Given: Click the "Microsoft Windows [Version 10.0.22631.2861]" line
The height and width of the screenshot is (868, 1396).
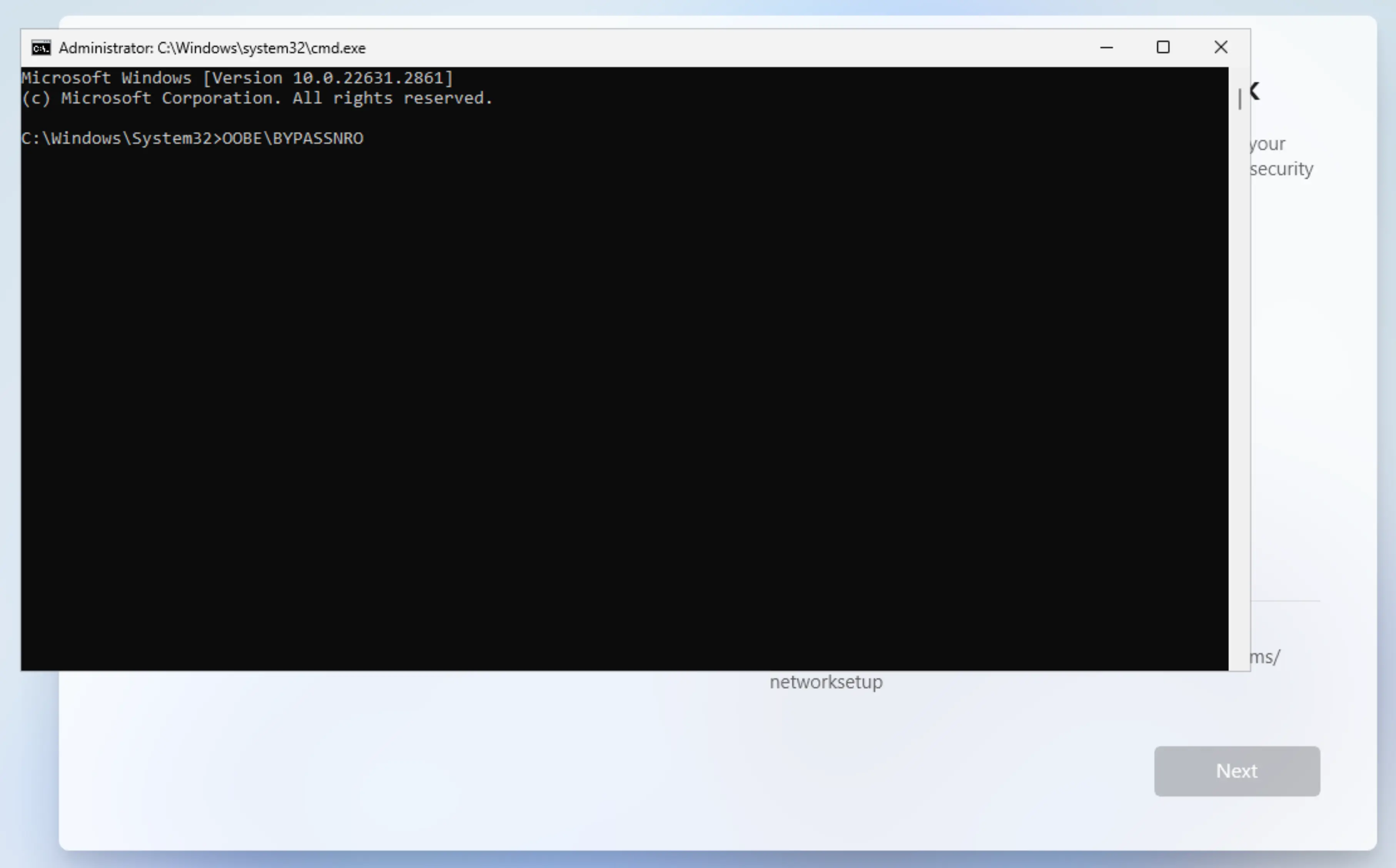Looking at the screenshot, I should [237, 77].
